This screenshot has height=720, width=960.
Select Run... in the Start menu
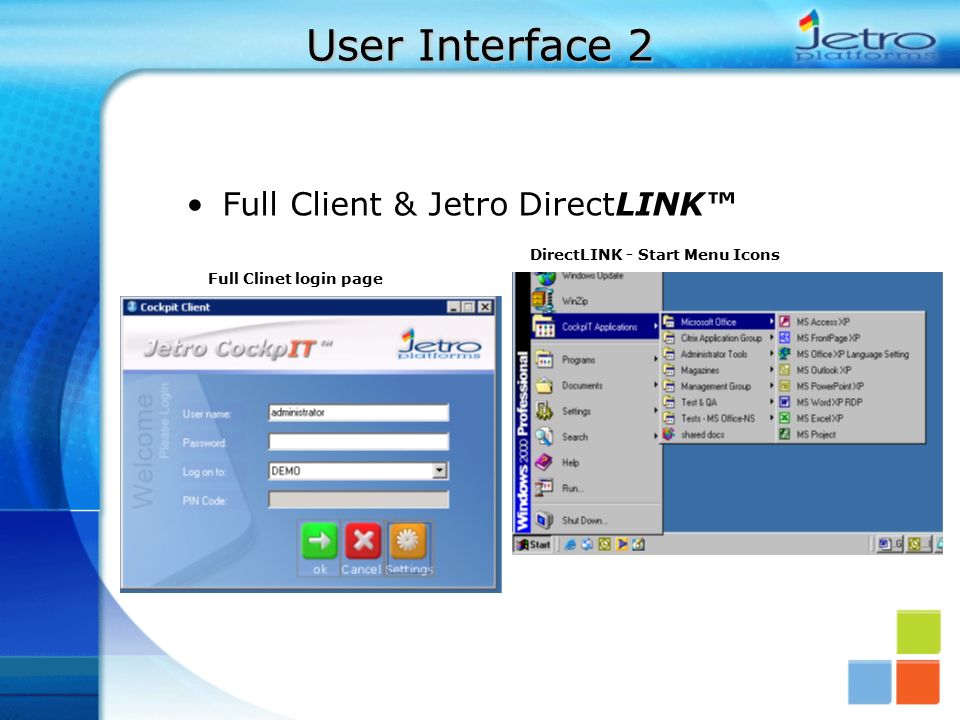596,488
